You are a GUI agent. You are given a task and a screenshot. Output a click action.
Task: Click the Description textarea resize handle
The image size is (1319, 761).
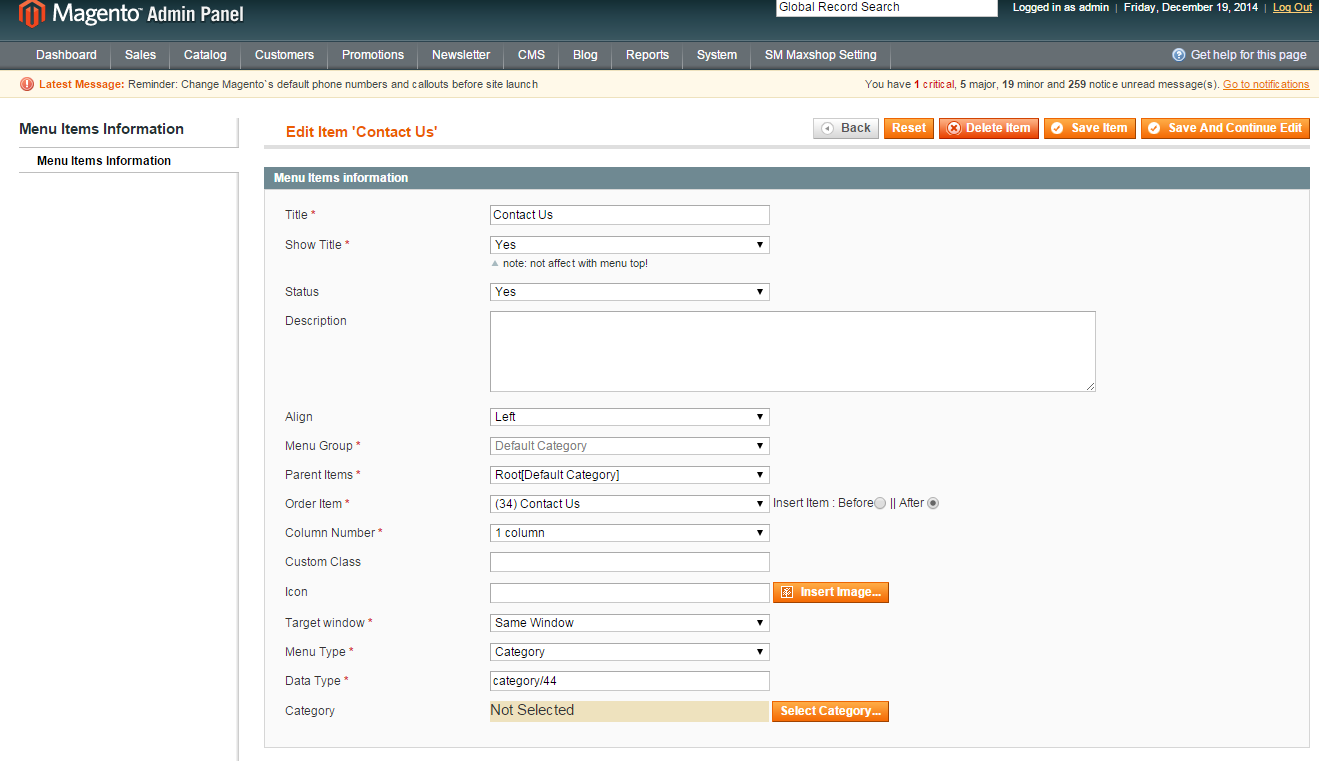(x=1090, y=386)
